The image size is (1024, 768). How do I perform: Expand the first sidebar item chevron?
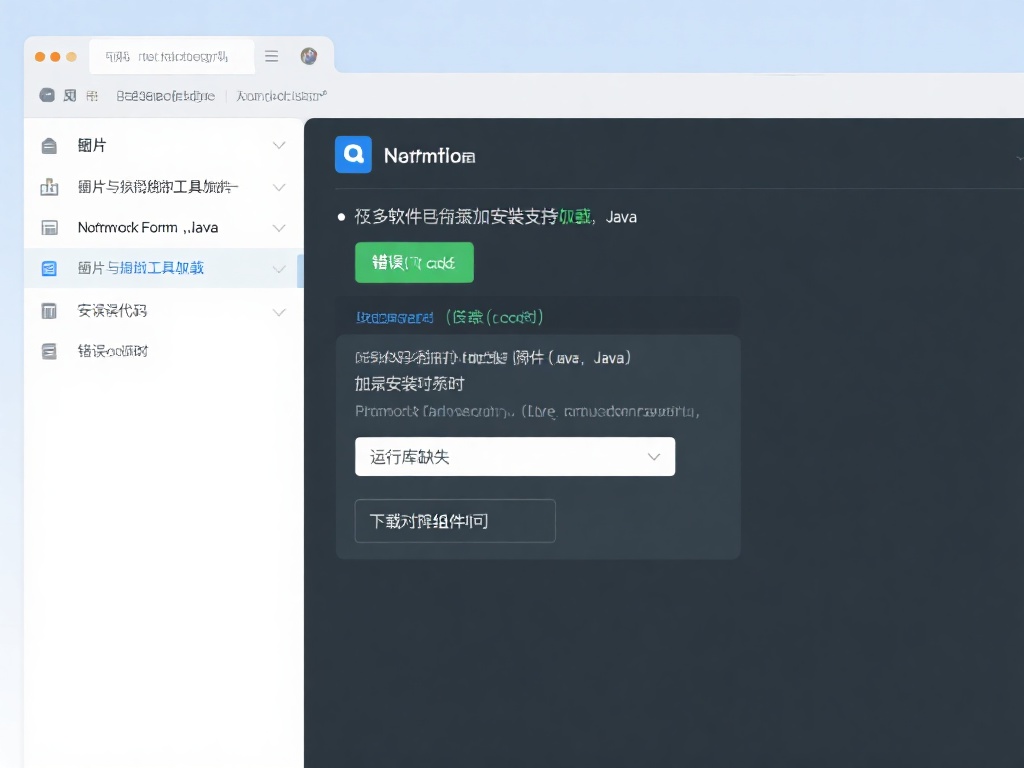click(279, 146)
